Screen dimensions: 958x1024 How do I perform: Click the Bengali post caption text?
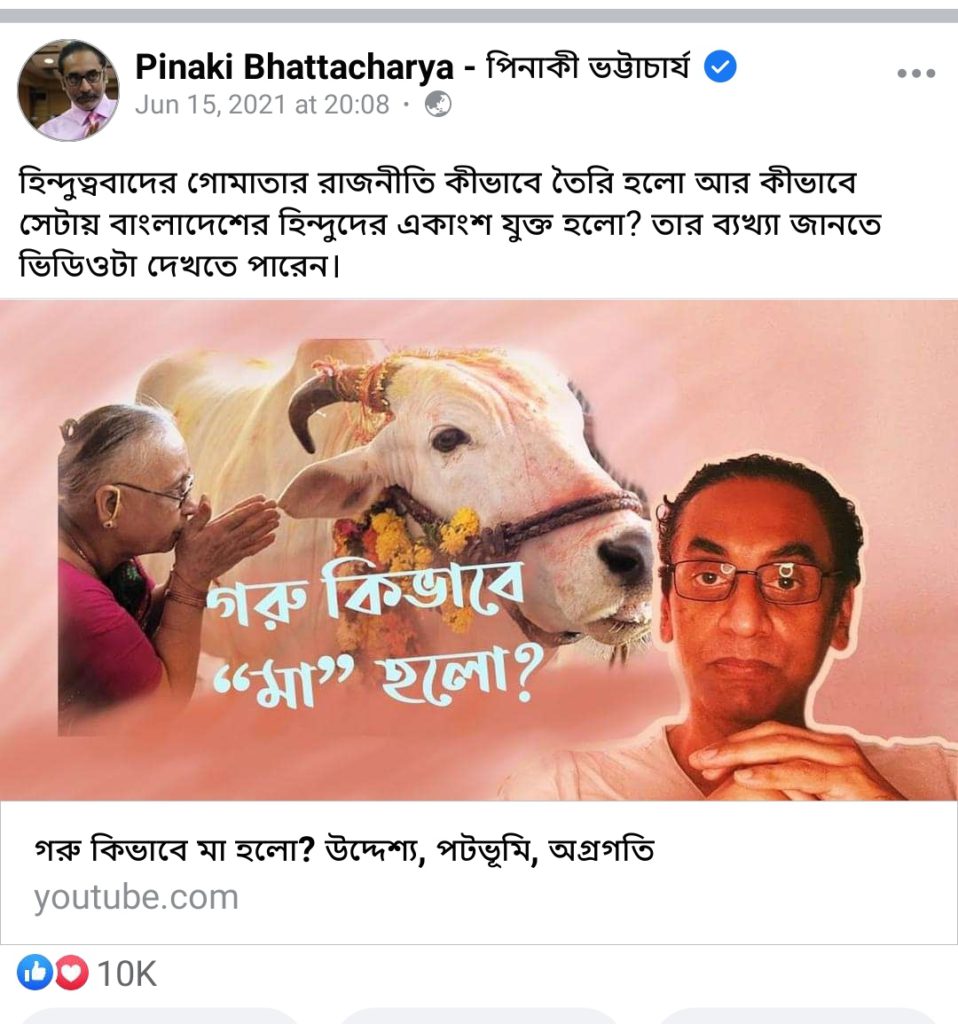[451, 223]
